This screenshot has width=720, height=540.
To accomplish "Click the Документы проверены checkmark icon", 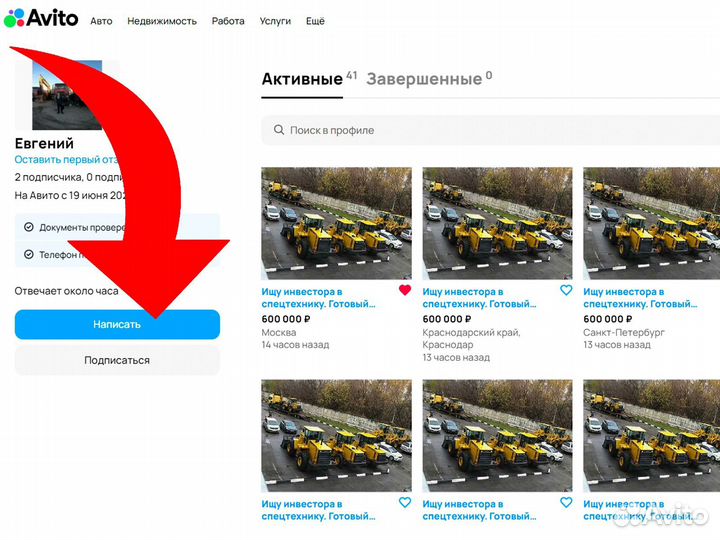I will 28,227.
